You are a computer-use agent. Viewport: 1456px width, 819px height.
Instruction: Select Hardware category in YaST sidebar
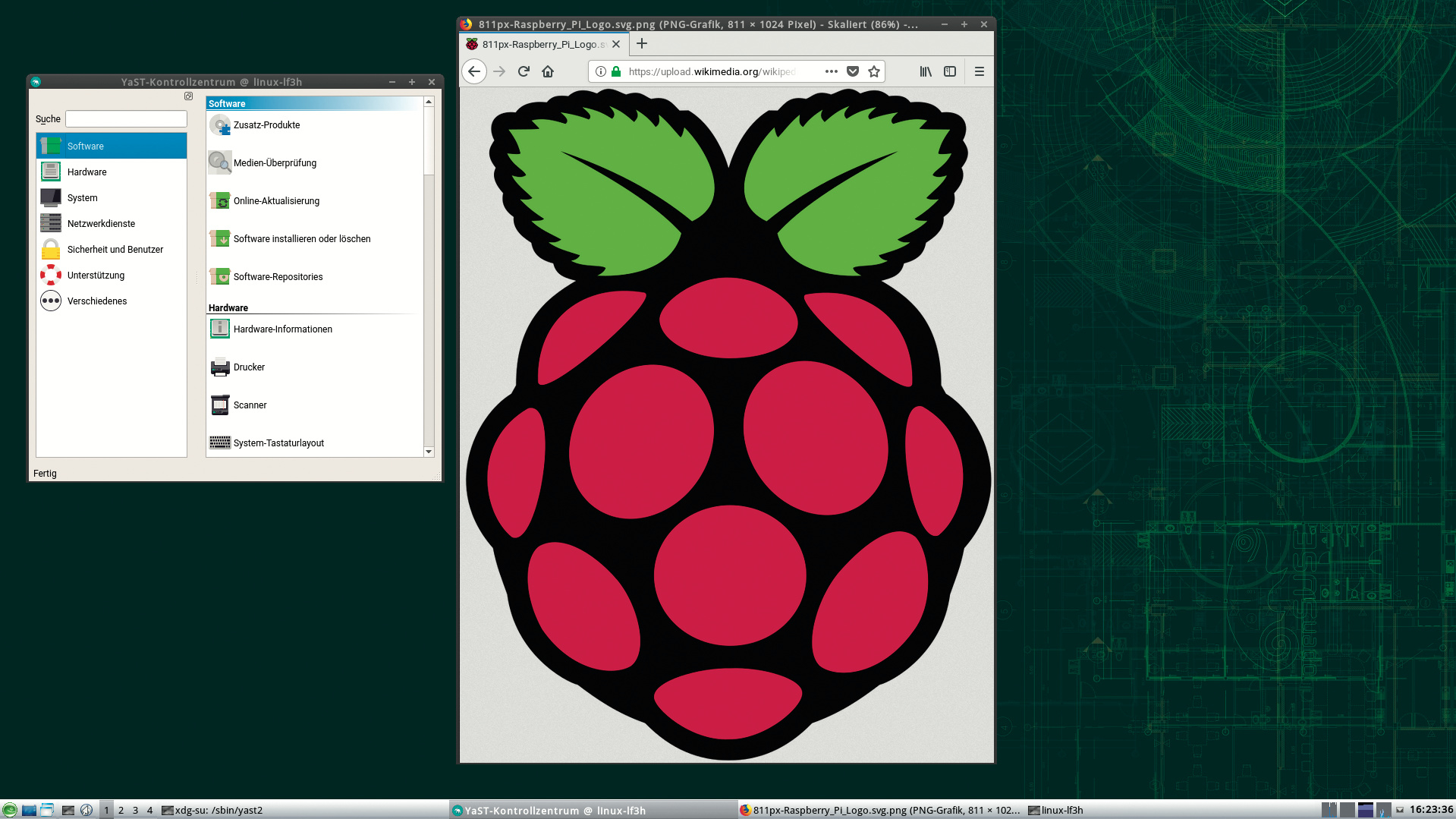tap(87, 172)
